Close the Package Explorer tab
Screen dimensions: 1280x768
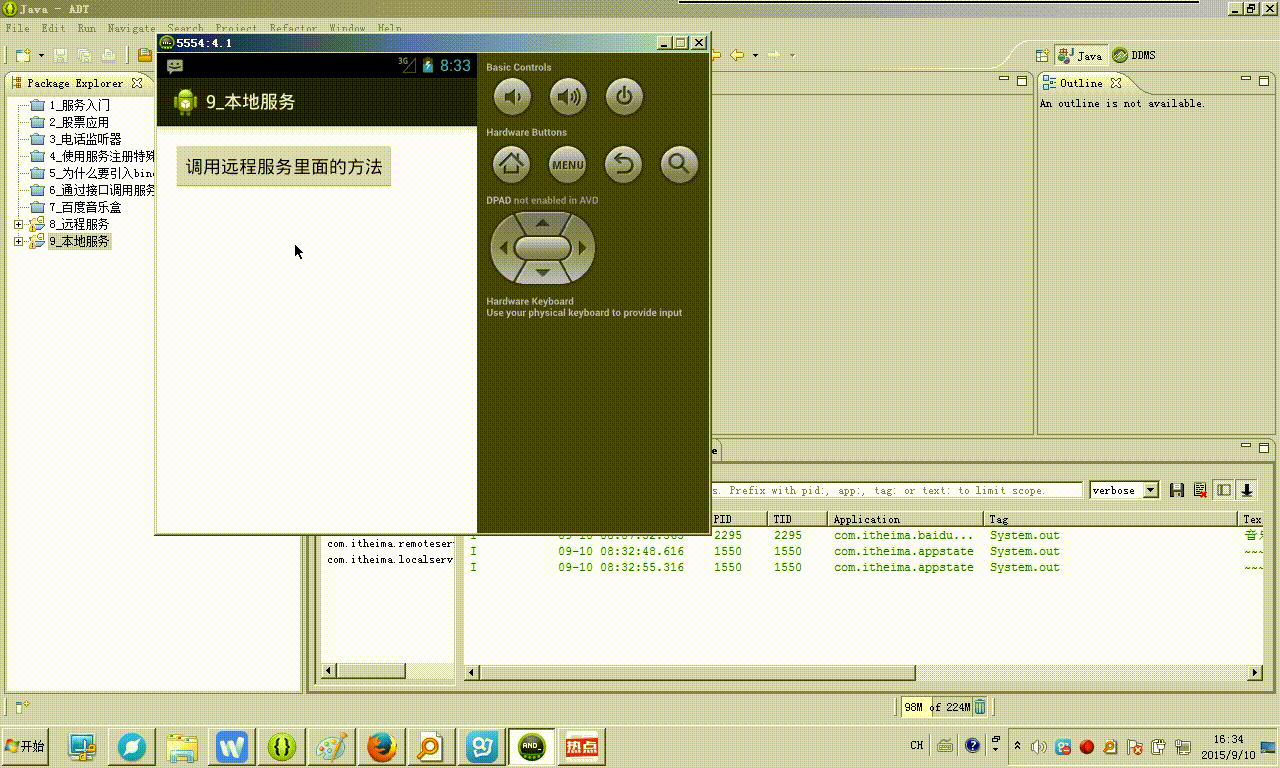(x=137, y=83)
